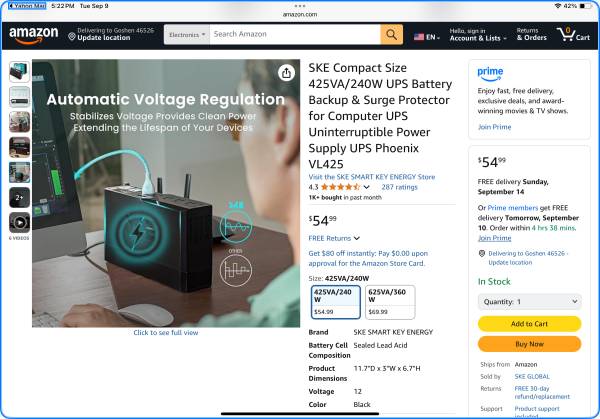Expand the 4.3 star rating popover arrow
This screenshot has width=600, height=419.
coord(366,187)
